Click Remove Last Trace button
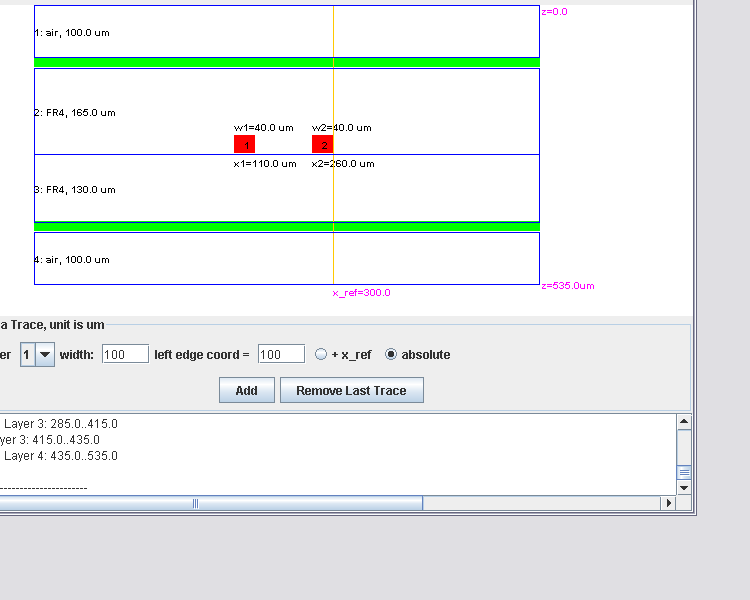Image resolution: width=750 pixels, height=600 pixels. [x=351, y=390]
